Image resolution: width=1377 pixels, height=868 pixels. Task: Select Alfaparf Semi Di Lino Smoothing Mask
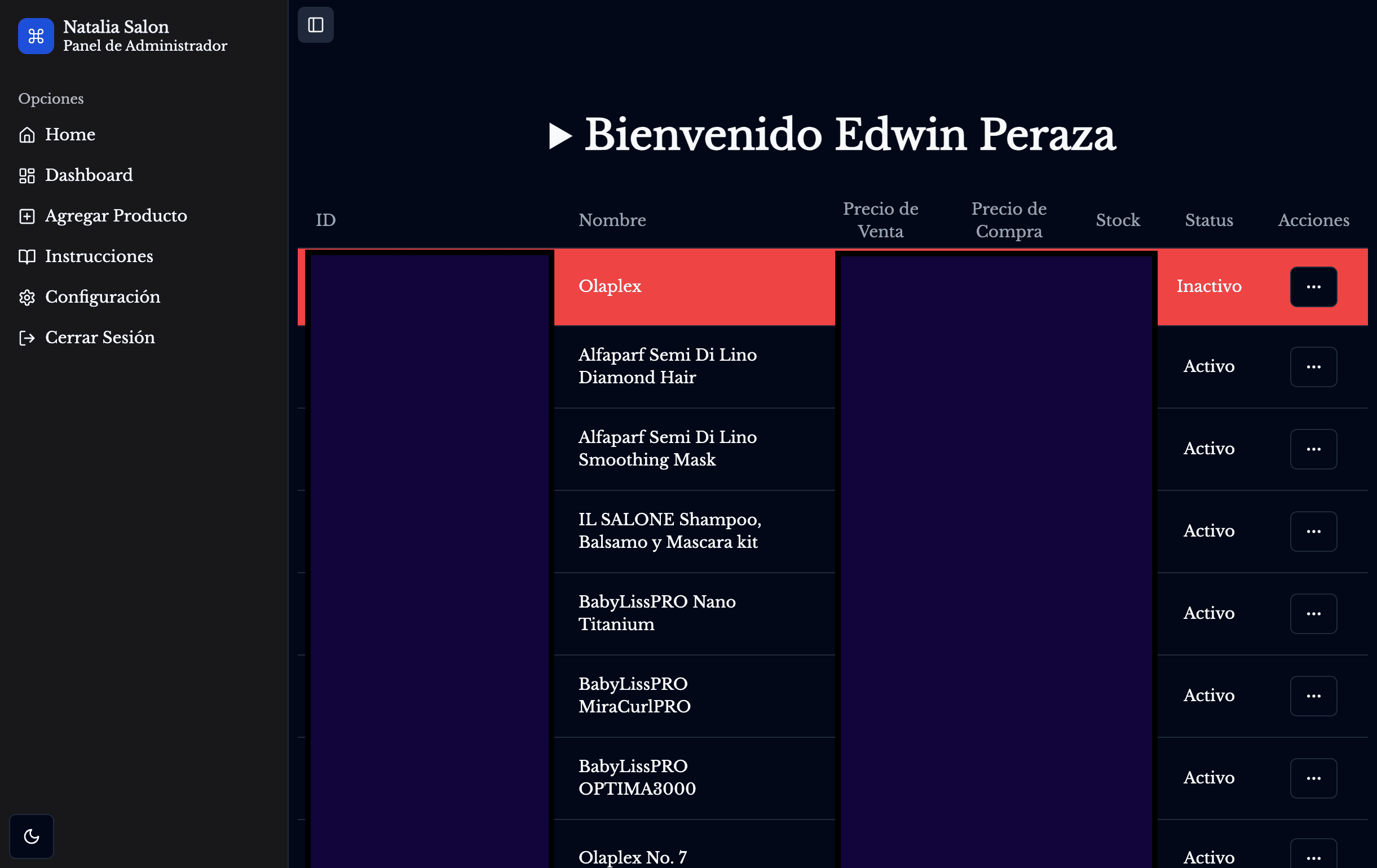click(x=667, y=449)
